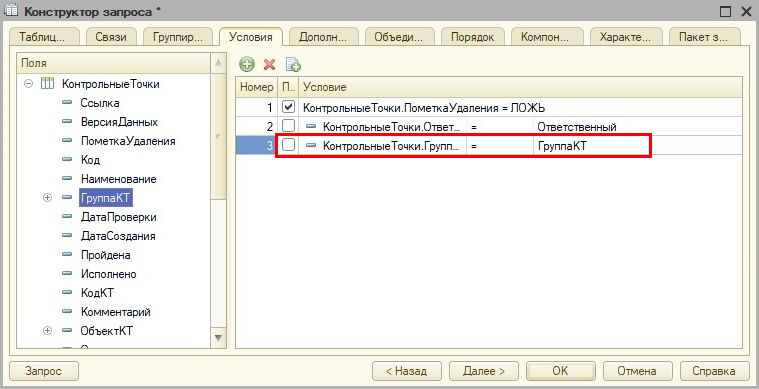Add a new condition with green plus icon
Viewport: 759px width, 389px height.
(x=247, y=64)
